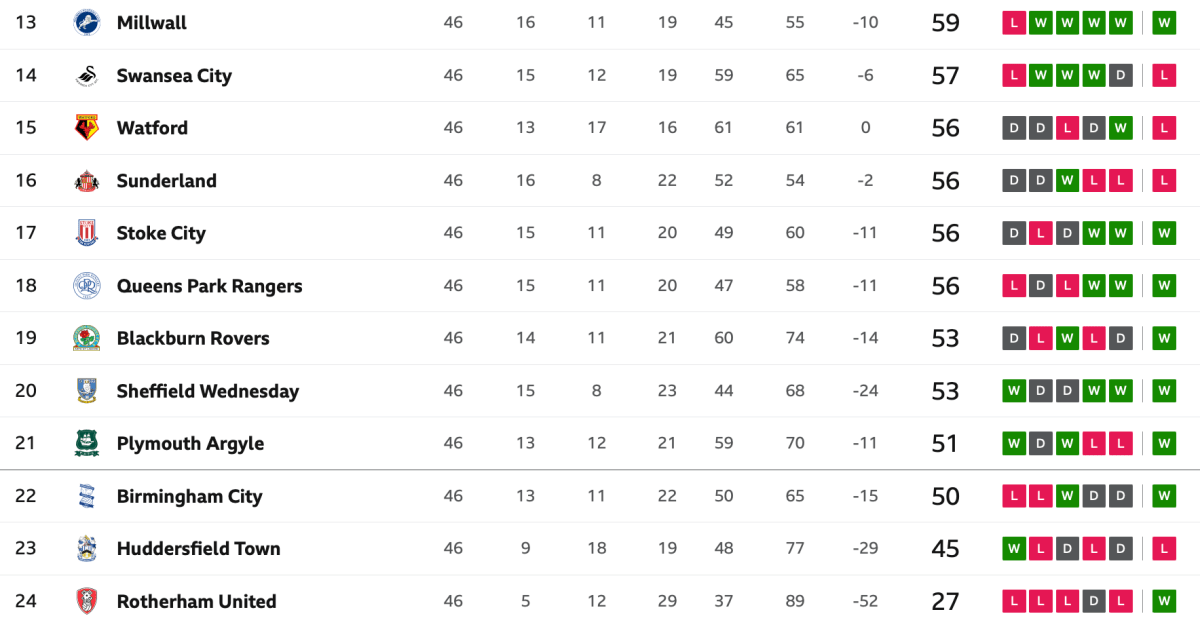Open the Plymouth Argyle team page link

point(190,443)
